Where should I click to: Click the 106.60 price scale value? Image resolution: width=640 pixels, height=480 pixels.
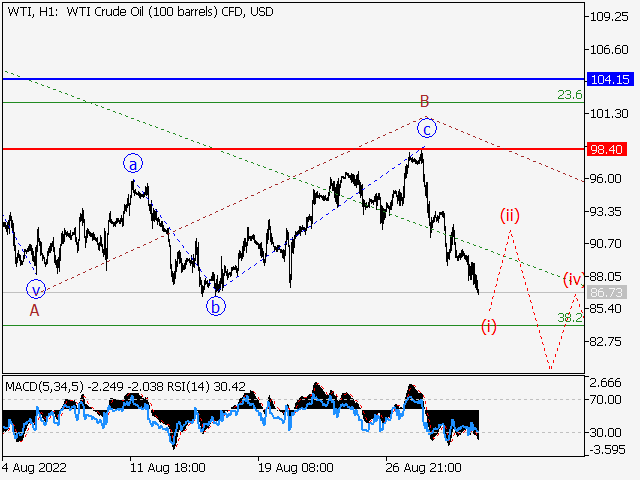(609, 49)
